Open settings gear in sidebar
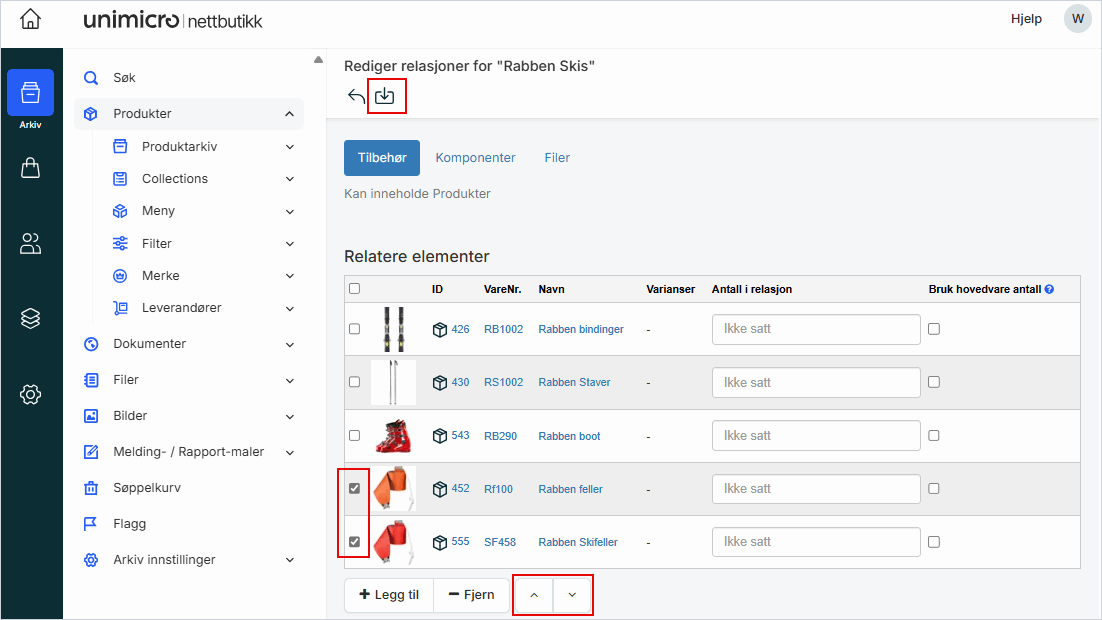1102x620 pixels. [x=30, y=394]
